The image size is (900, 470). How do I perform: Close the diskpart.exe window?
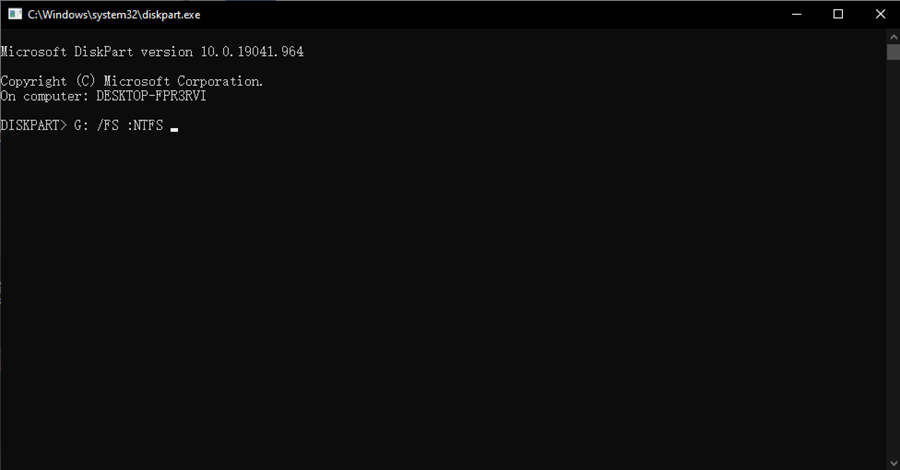click(880, 14)
